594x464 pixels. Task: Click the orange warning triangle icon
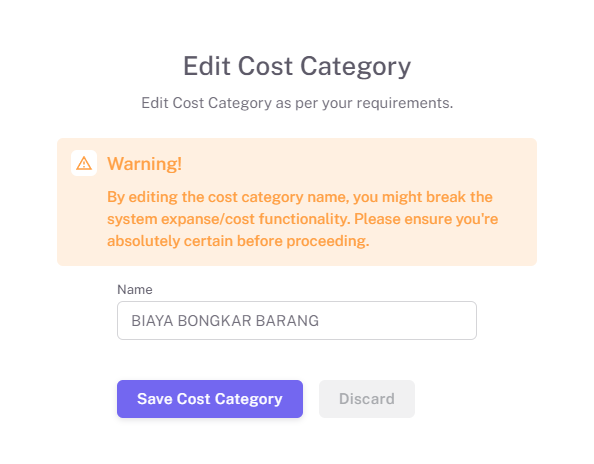click(x=84, y=163)
